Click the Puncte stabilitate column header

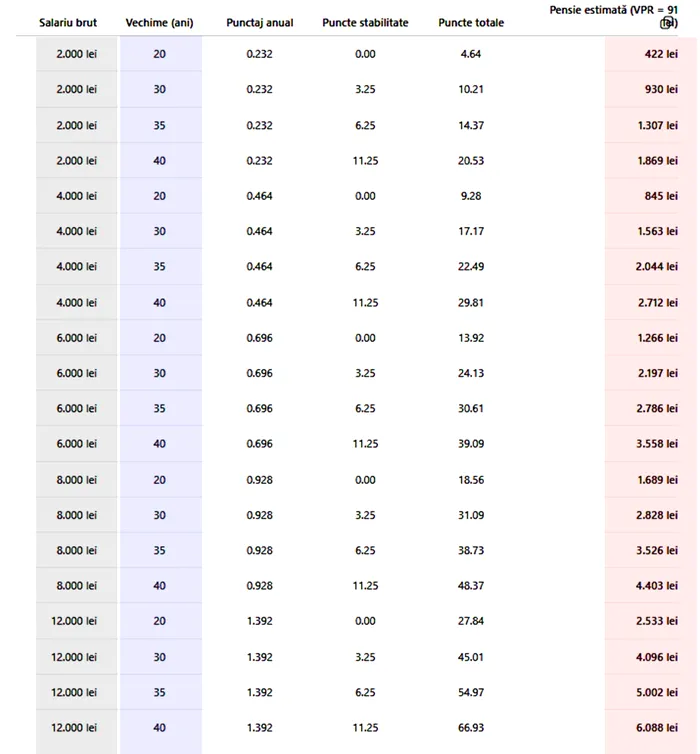365,23
